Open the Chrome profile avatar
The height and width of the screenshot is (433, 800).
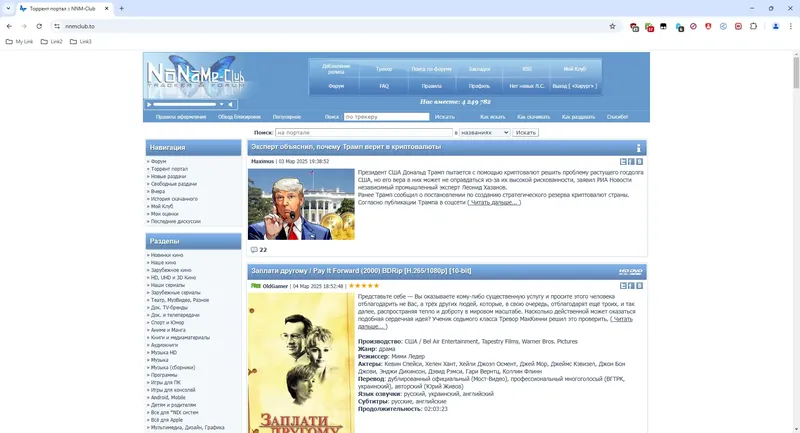click(x=776, y=27)
